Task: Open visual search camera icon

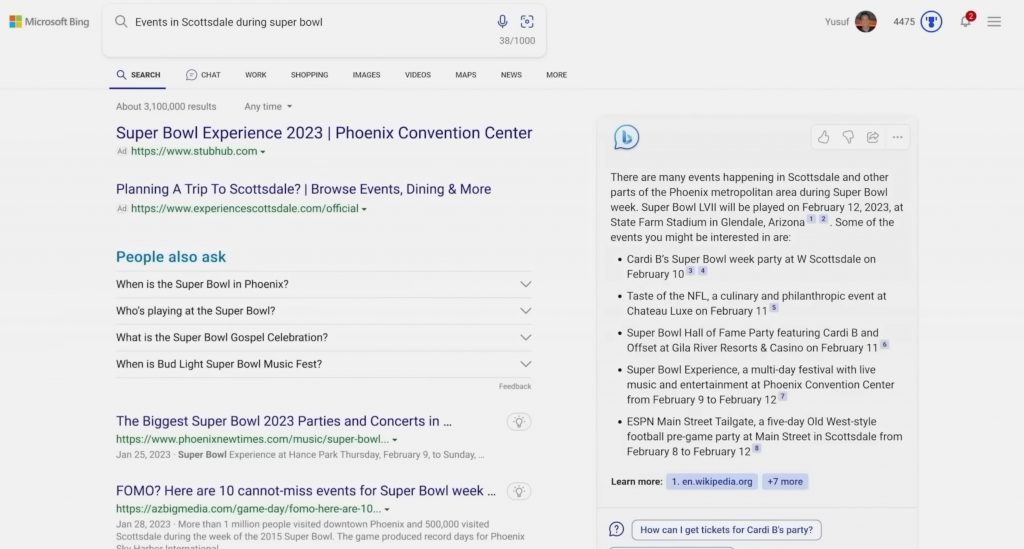Action: click(x=527, y=22)
